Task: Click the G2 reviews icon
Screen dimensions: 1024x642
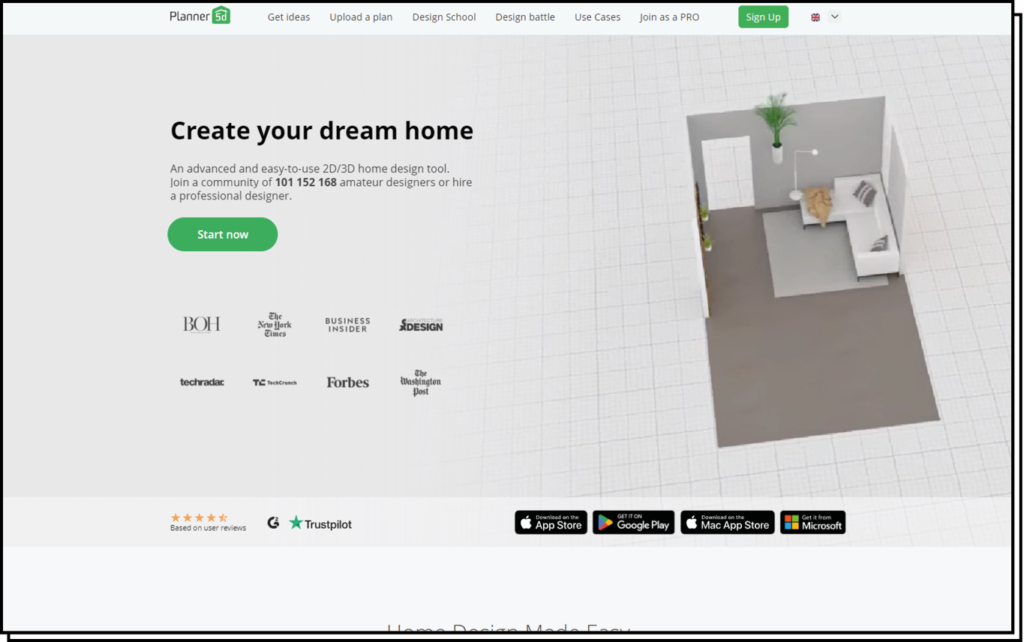Action: 273,522
